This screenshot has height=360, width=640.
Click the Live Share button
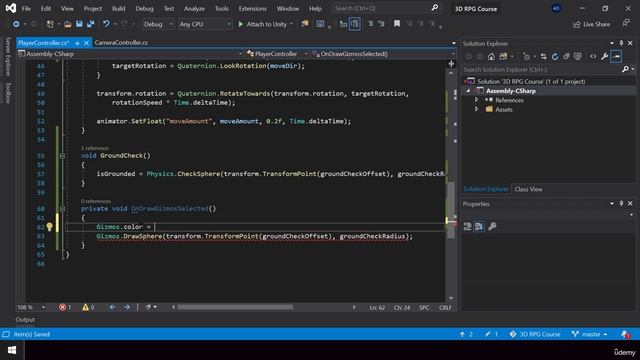(x=591, y=24)
